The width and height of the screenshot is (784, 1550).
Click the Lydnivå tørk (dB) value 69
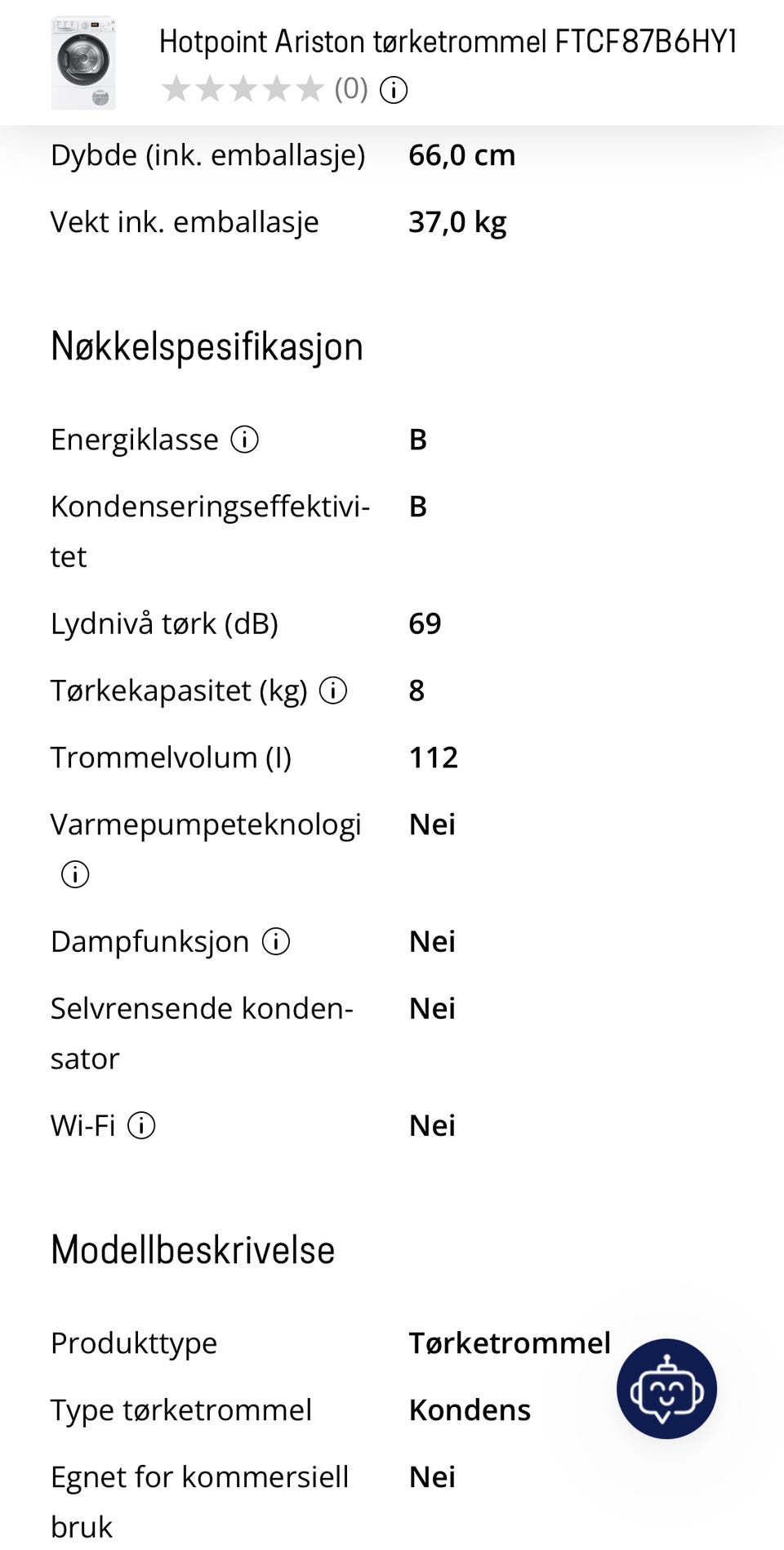[x=425, y=623]
